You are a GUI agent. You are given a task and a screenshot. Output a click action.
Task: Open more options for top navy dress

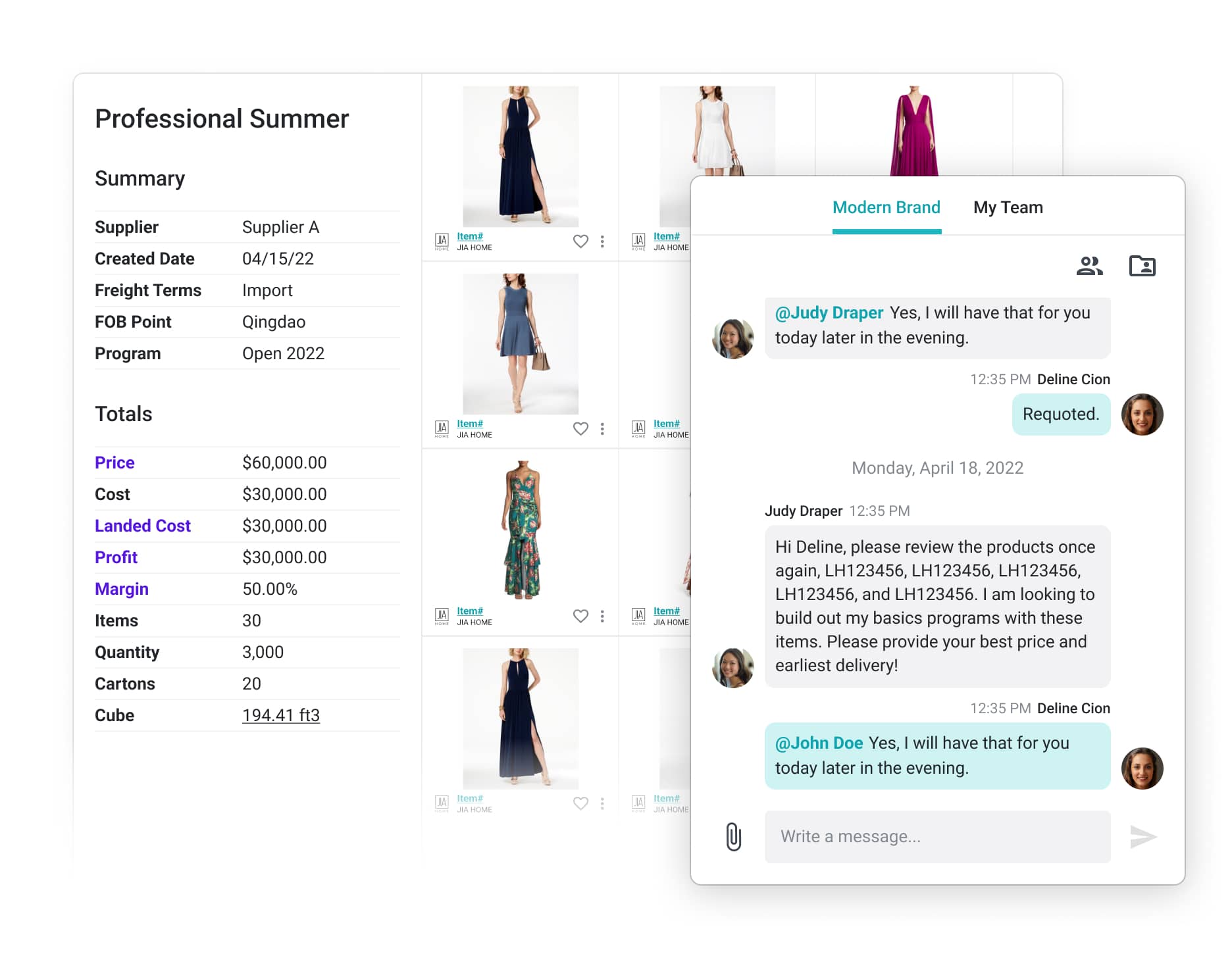click(x=602, y=241)
